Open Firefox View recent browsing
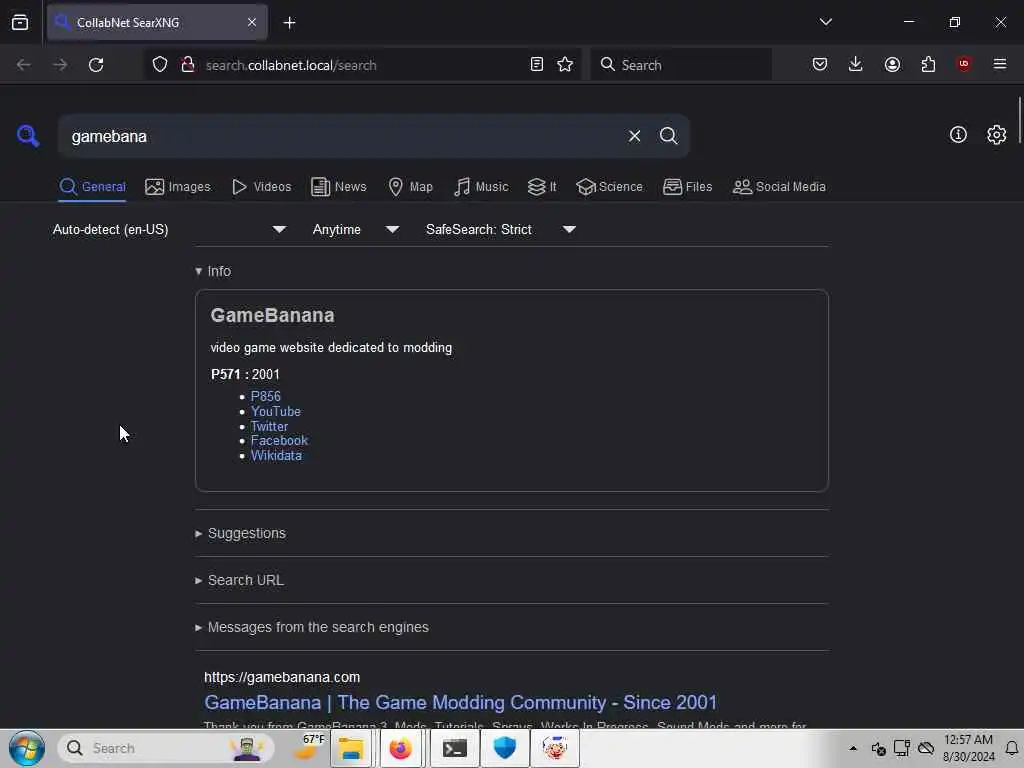The image size is (1024, 768). click(20, 22)
